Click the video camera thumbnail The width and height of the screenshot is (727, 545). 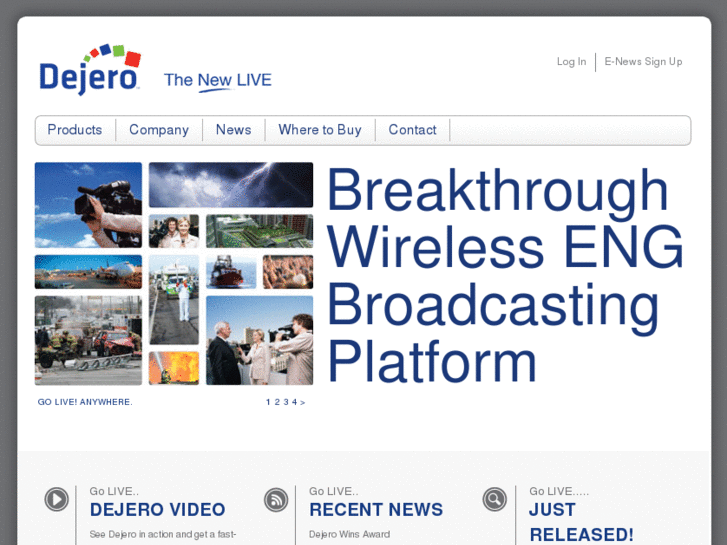pyautogui.click(x=89, y=205)
